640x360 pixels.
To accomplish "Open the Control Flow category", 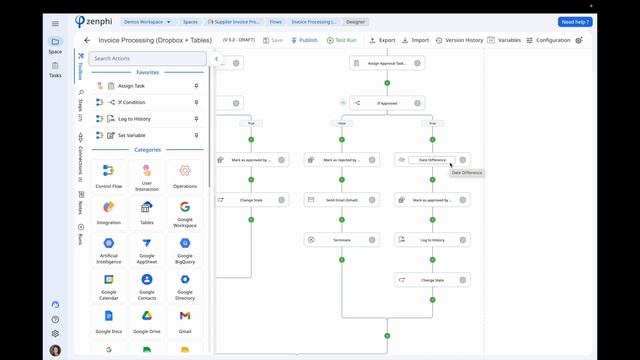I will pos(109,176).
